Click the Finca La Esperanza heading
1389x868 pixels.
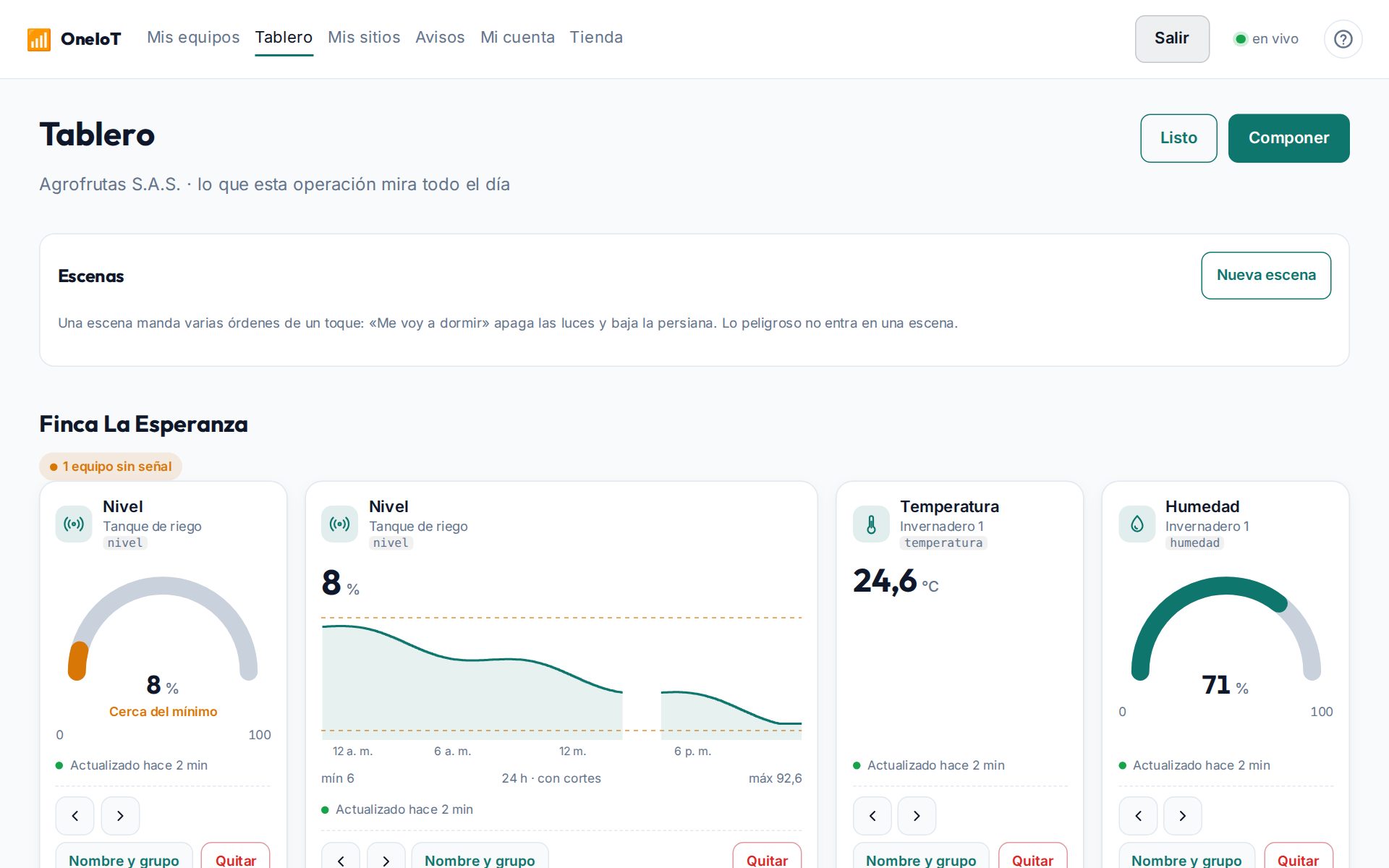(143, 424)
